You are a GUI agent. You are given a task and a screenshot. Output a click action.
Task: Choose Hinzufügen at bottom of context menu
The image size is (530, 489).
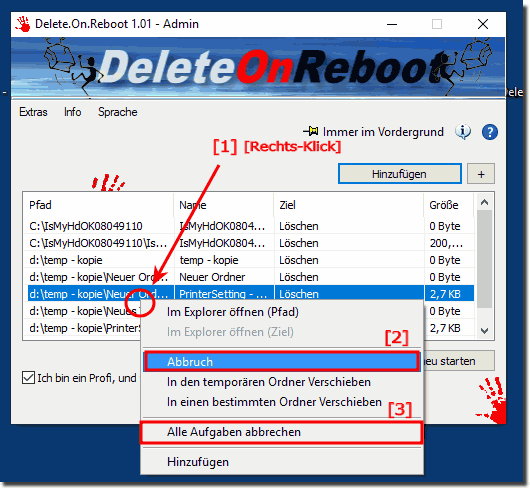(x=282, y=462)
